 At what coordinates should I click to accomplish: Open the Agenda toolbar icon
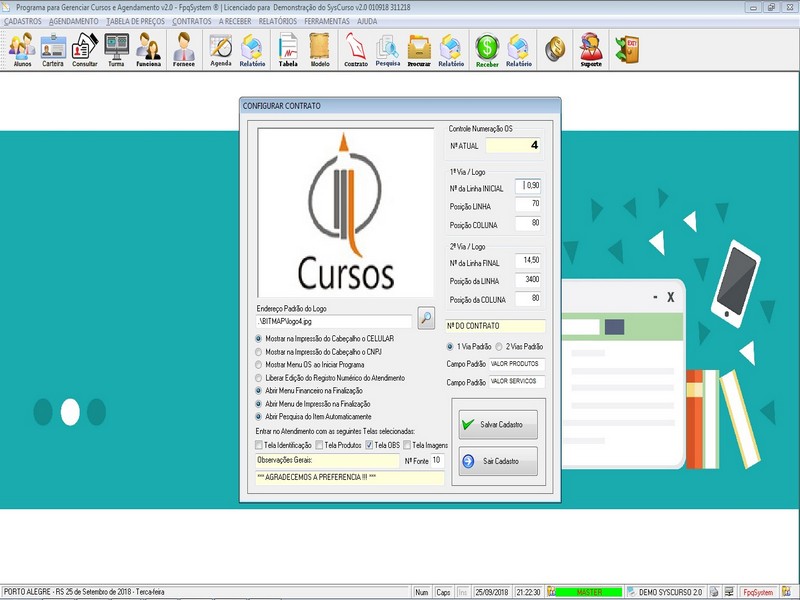(x=220, y=48)
